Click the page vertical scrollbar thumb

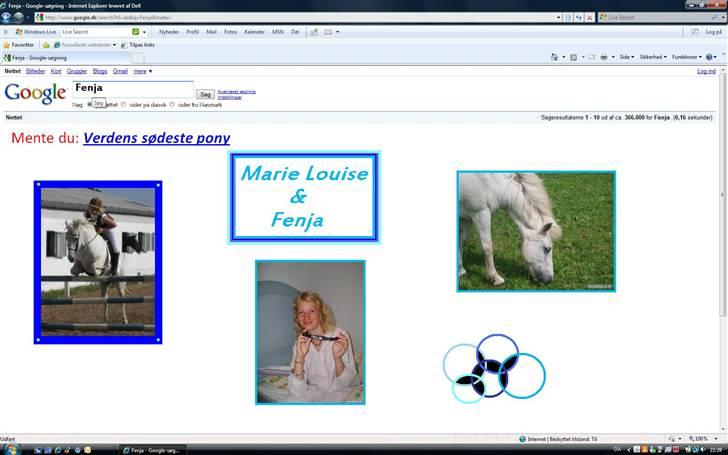(x=722, y=195)
